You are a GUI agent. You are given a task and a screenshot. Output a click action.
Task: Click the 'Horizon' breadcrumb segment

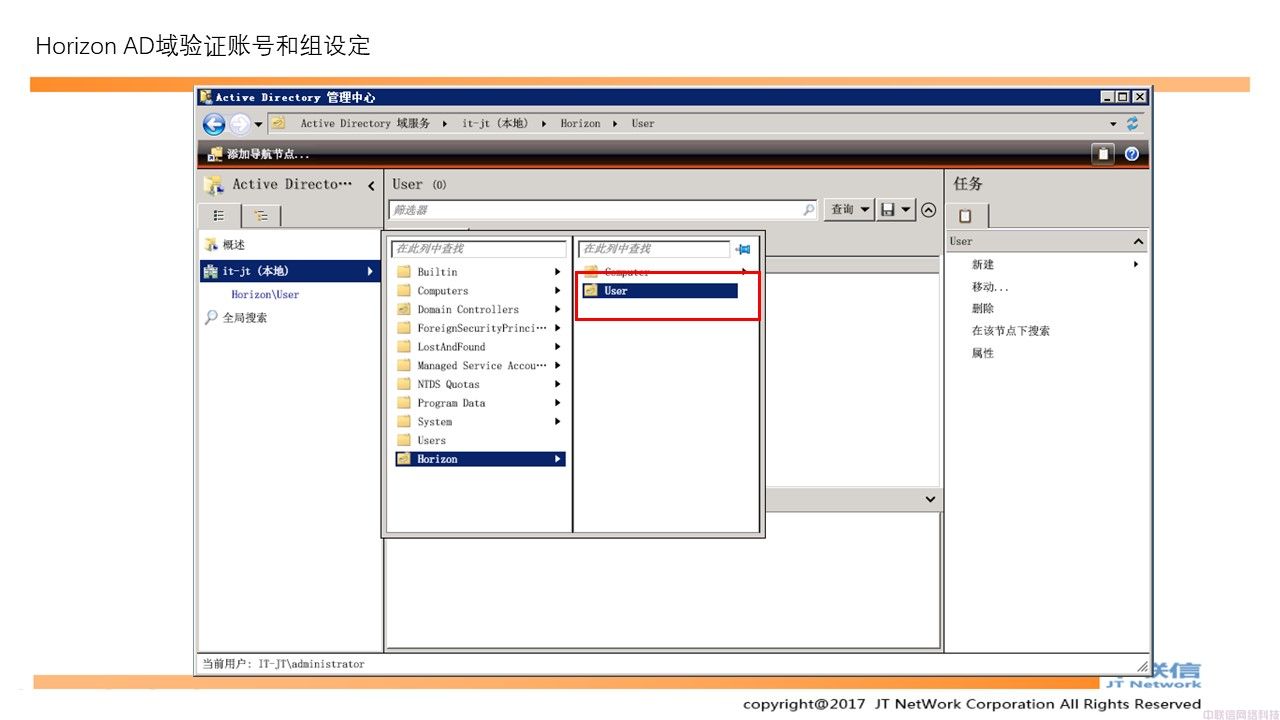(x=580, y=123)
